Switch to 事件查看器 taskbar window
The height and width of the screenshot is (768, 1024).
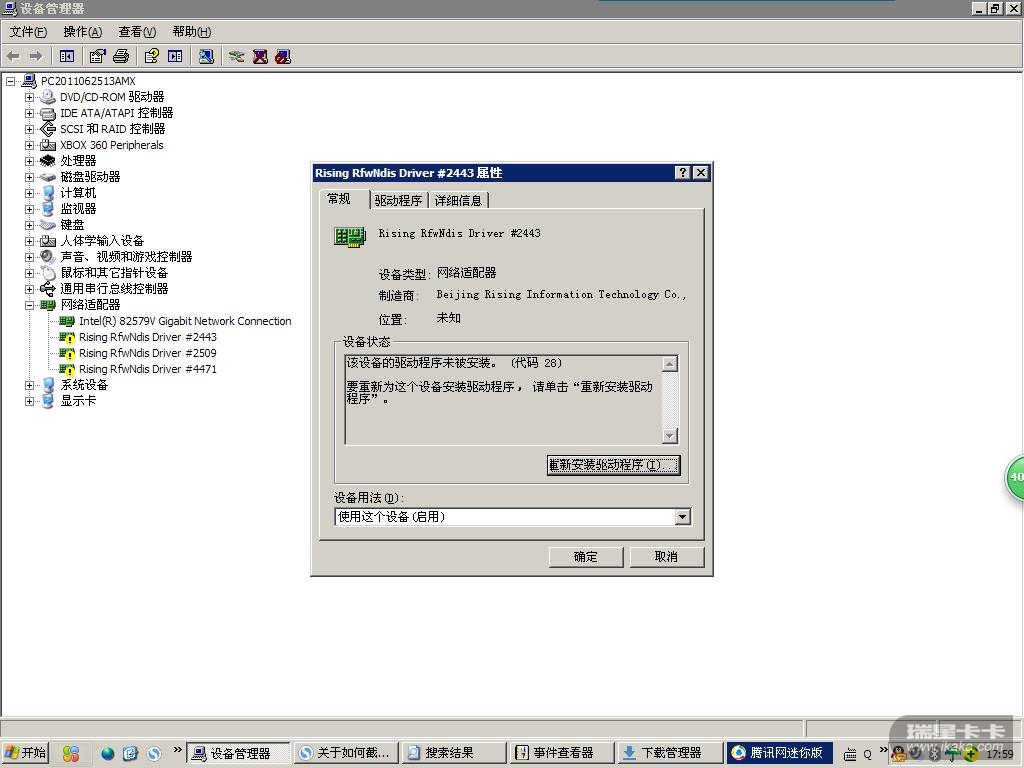(562, 753)
